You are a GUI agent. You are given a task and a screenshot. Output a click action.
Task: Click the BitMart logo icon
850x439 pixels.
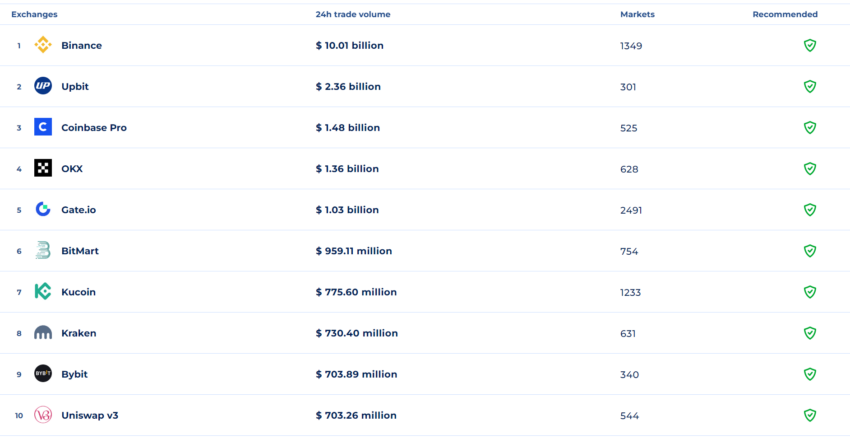pos(43,250)
